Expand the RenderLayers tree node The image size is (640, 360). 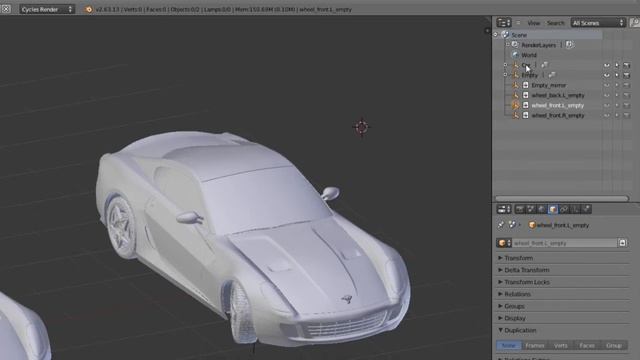pyautogui.click(x=508, y=45)
